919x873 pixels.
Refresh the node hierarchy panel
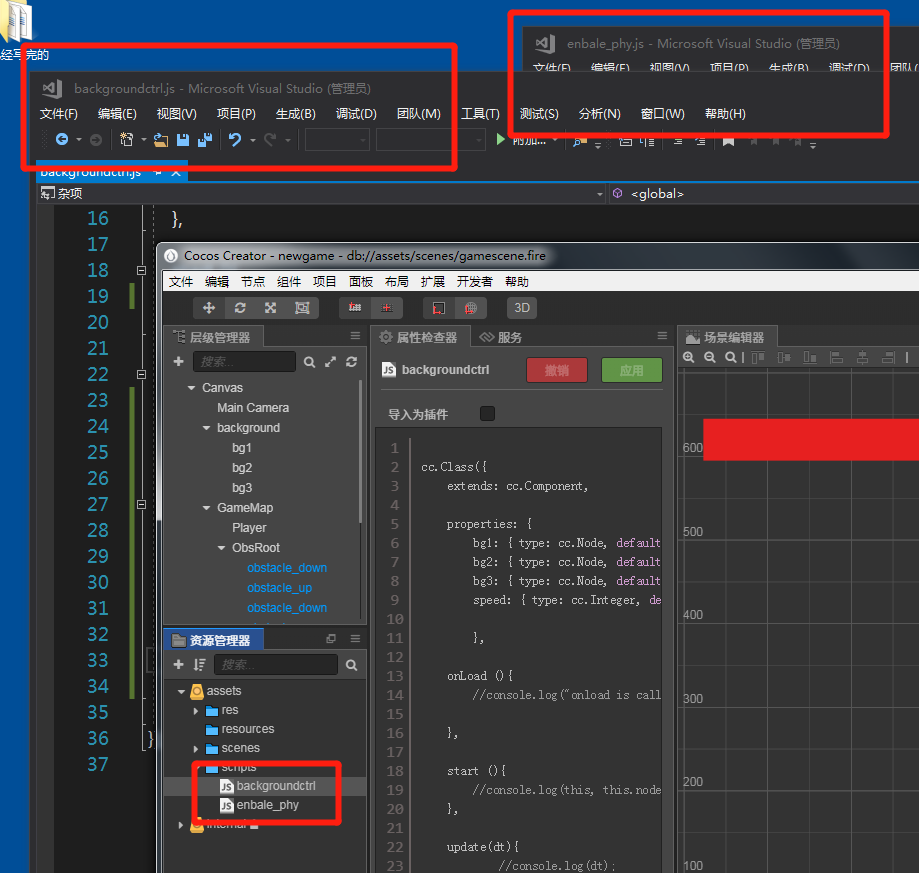351,362
